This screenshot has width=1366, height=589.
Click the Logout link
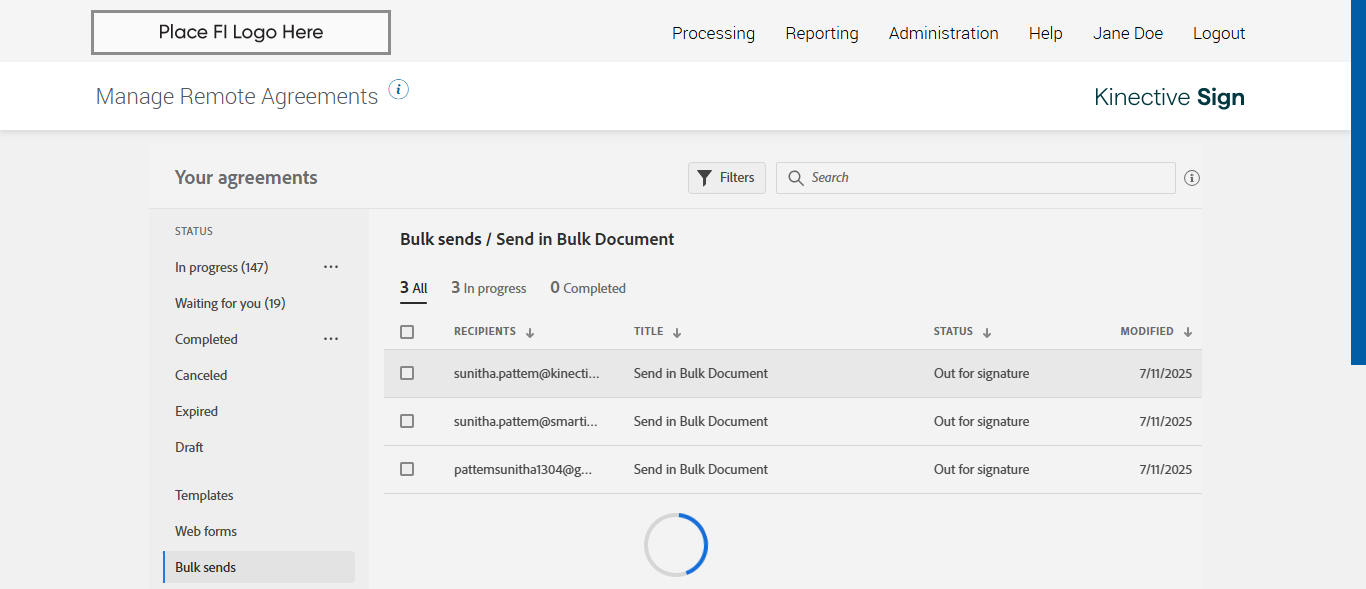click(1218, 33)
